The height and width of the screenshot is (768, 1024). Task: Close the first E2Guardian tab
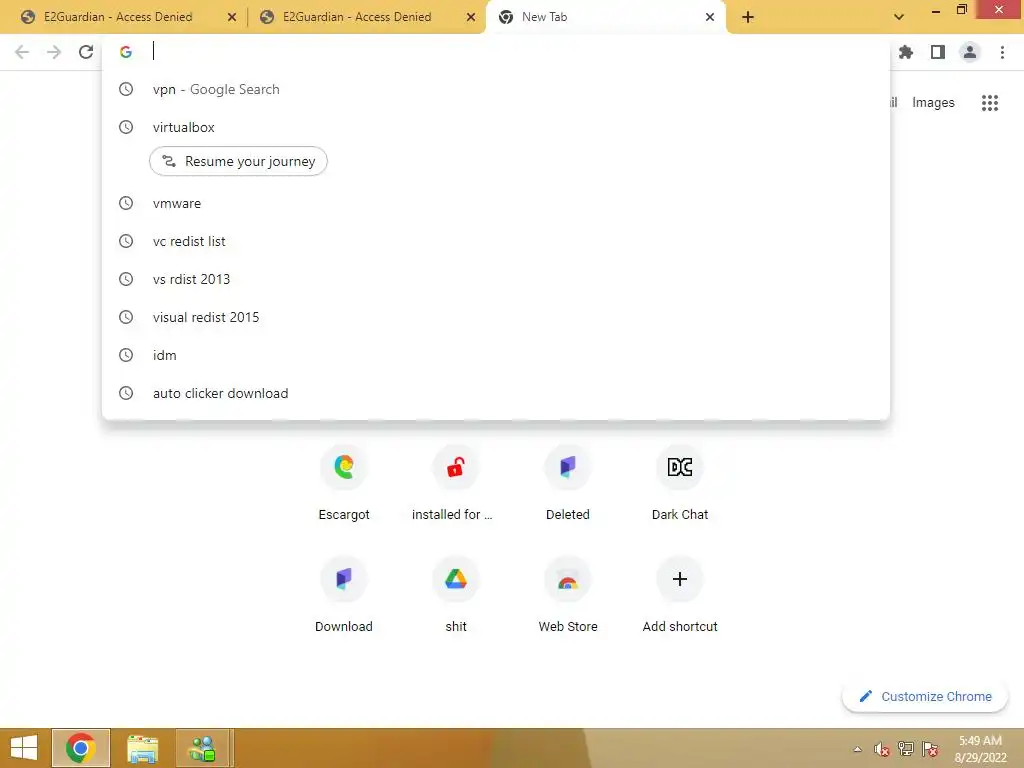click(x=232, y=18)
